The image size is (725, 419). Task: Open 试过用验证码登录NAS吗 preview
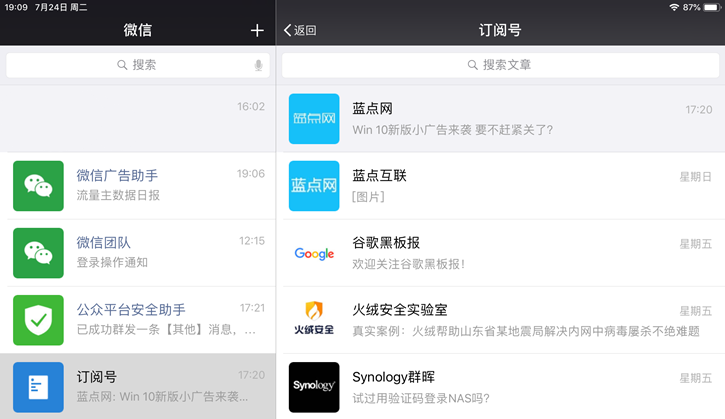pos(421,398)
